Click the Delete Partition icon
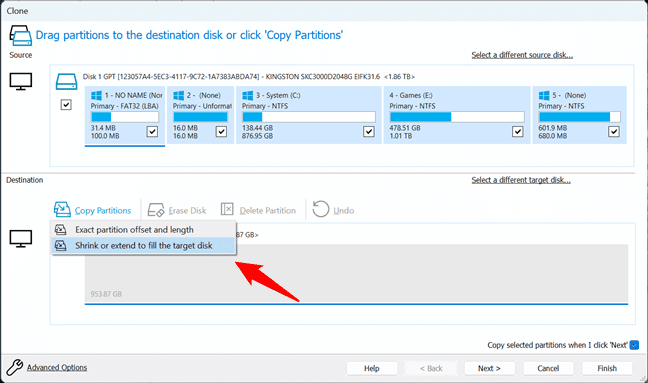This screenshot has width=648, height=383. pyautogui.click(x=227, y=209)
